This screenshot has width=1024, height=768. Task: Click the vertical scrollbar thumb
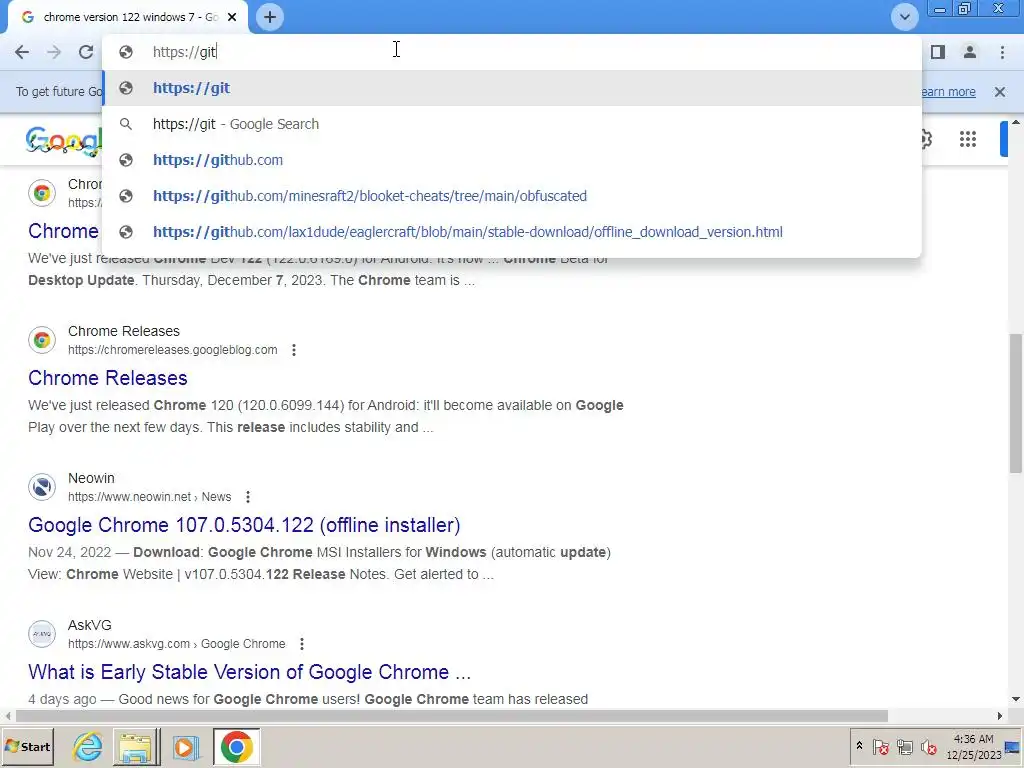tap(1016, 403)
